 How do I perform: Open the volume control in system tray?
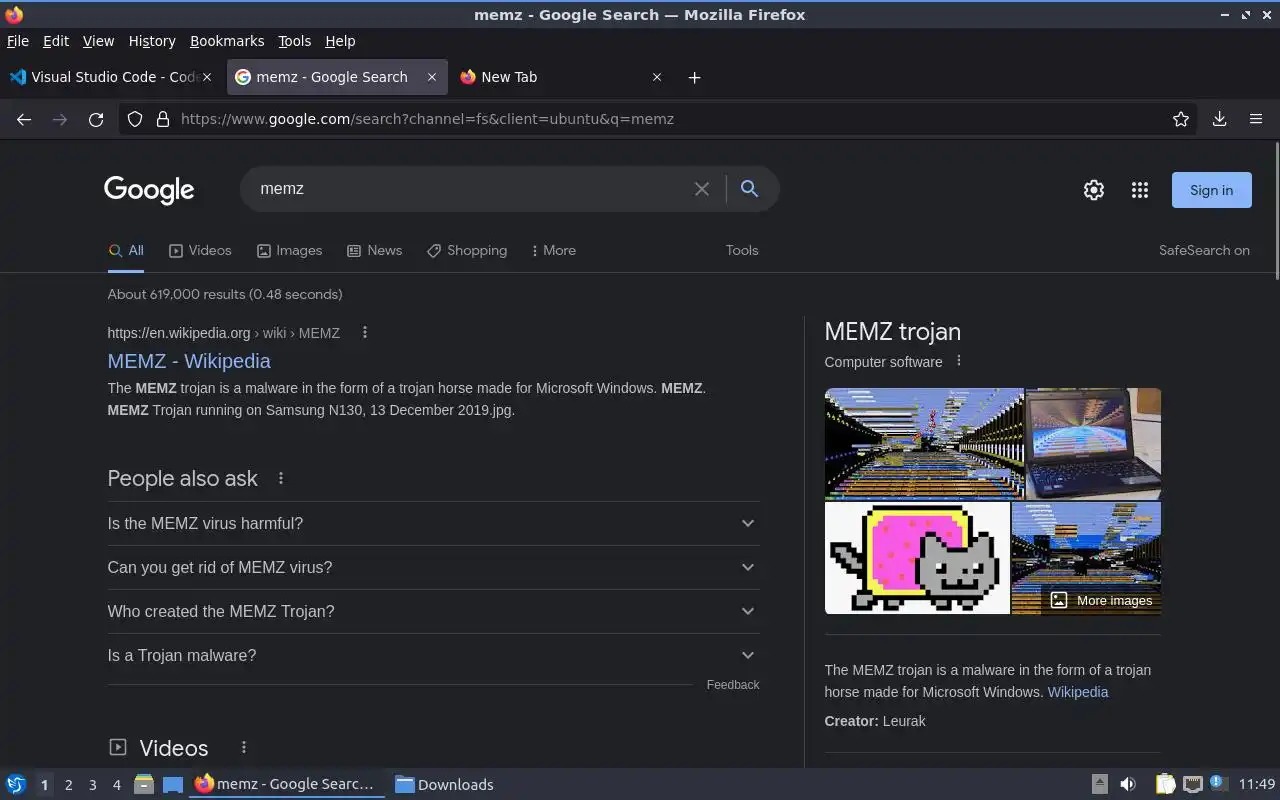(1128, 784)
